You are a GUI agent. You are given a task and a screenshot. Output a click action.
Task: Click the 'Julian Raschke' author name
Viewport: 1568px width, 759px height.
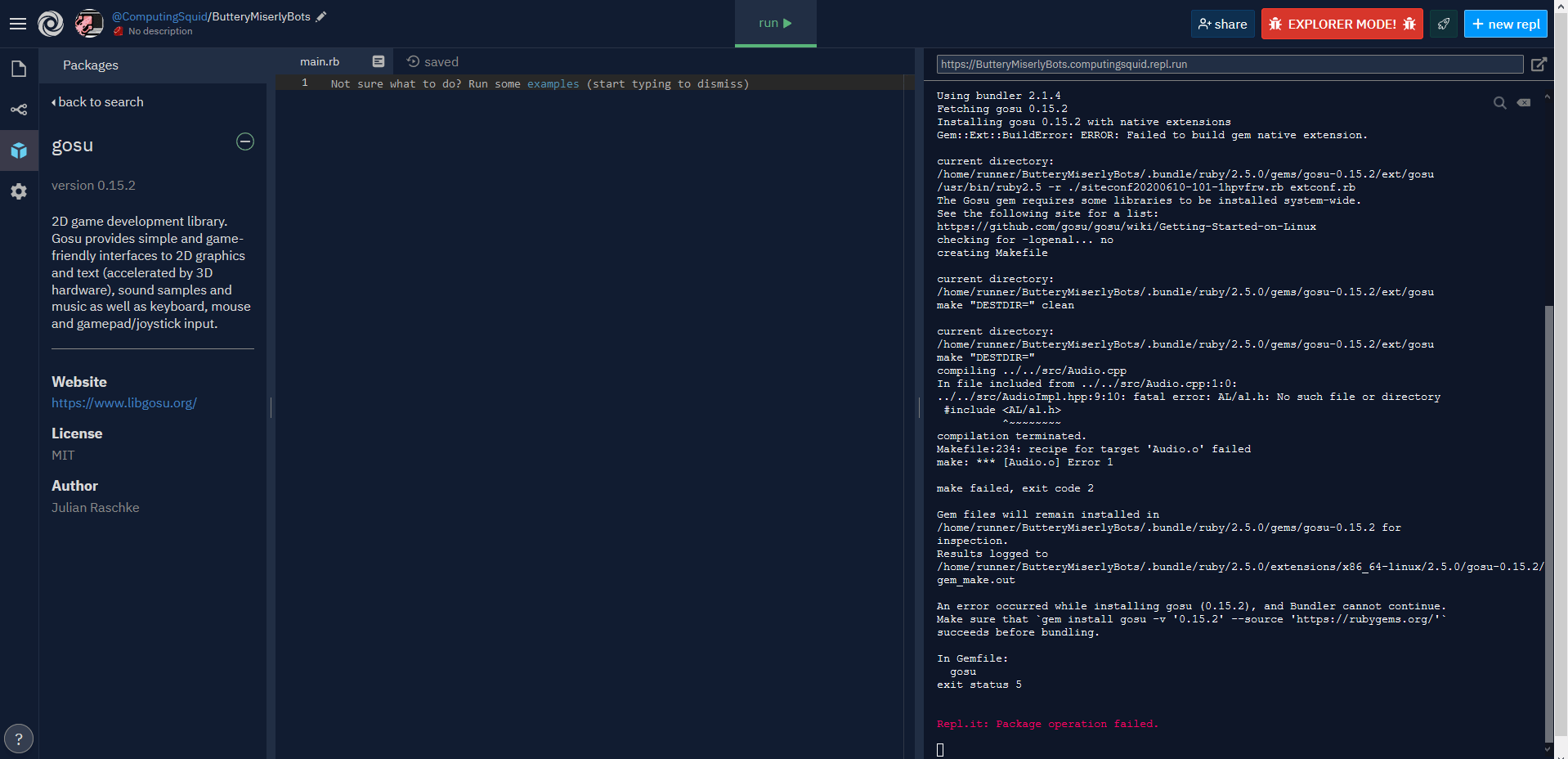[96, 507]
